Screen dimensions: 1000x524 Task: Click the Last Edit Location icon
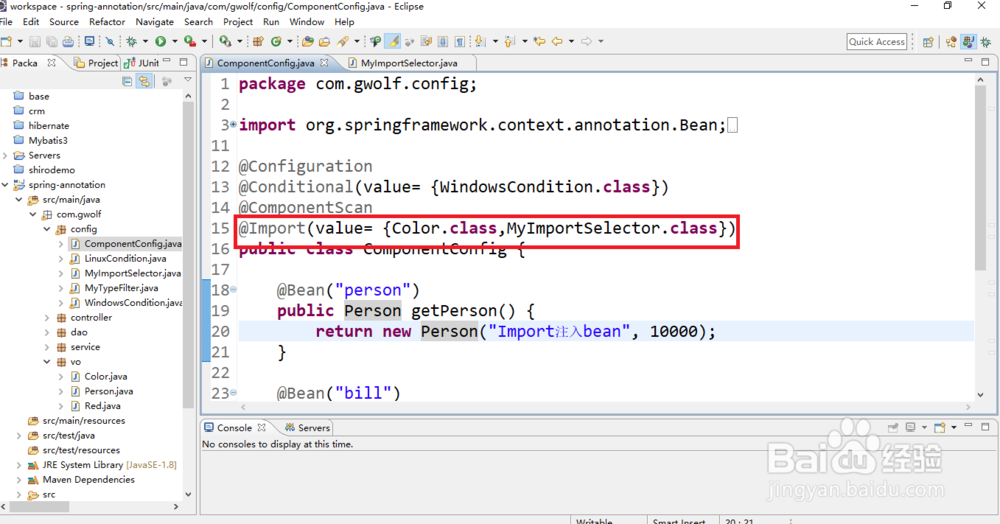539,41
